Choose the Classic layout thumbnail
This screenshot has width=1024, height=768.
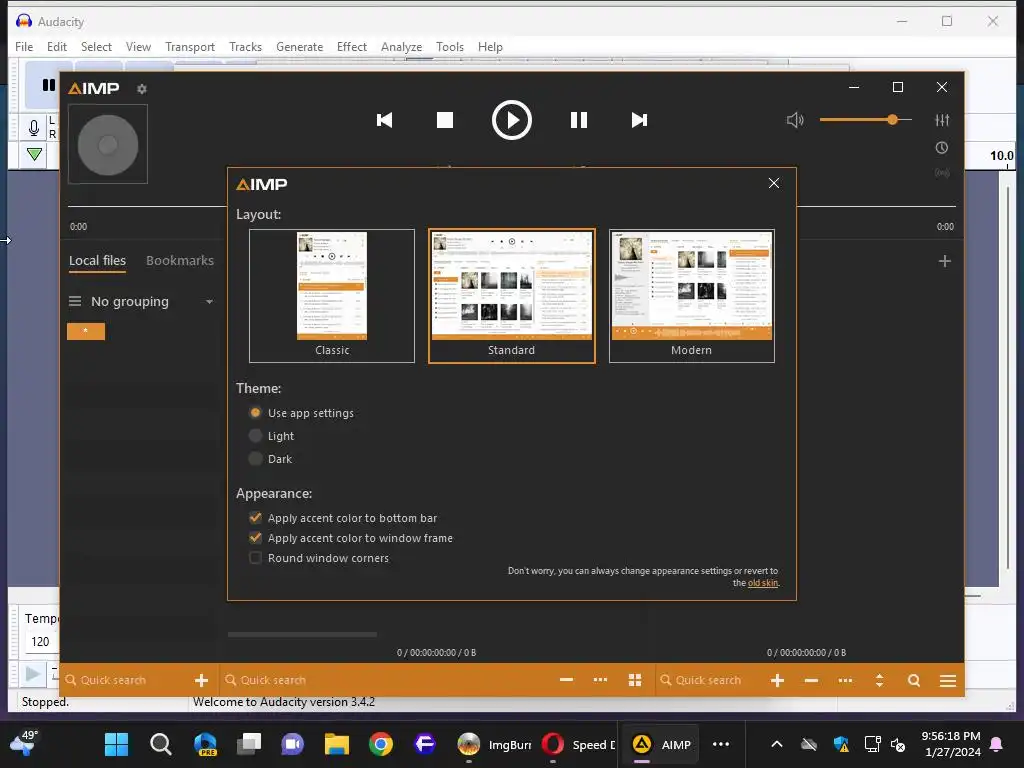[332, 296]
